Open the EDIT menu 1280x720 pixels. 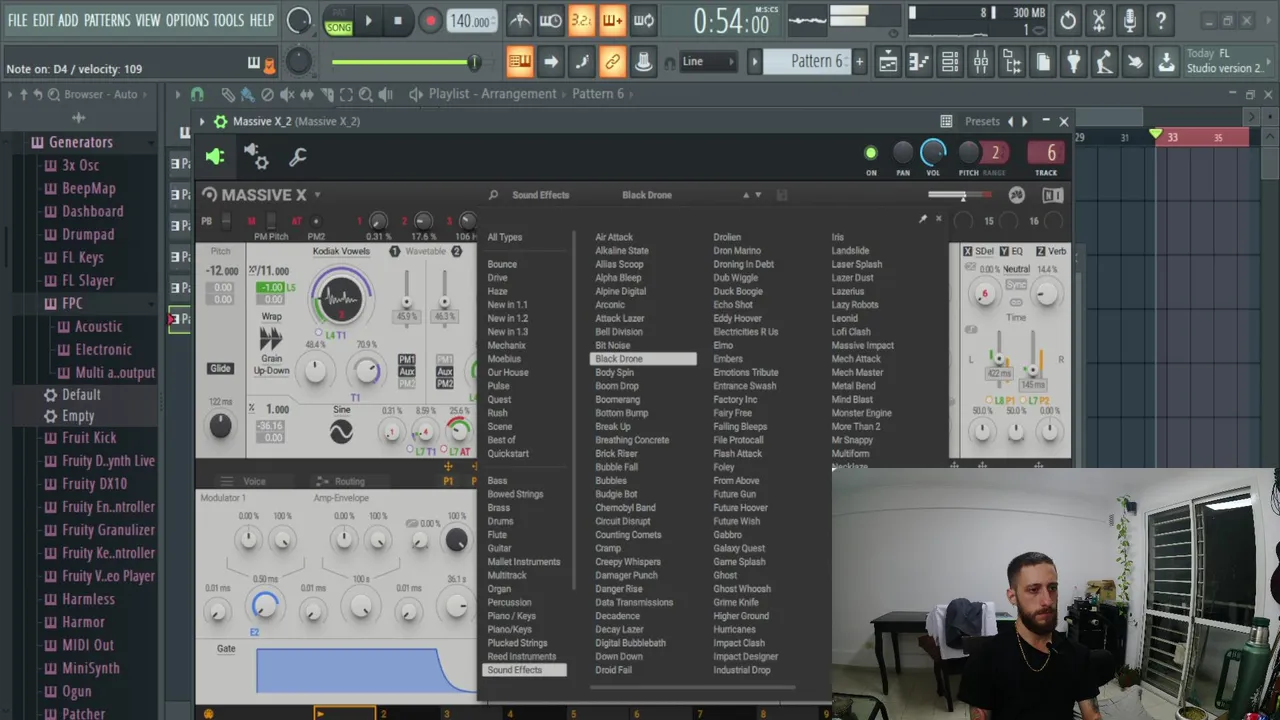pos(42,20)
